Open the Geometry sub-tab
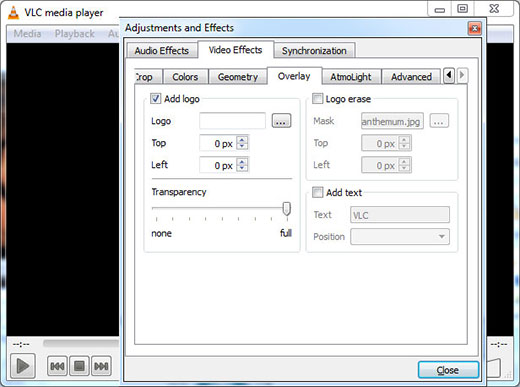520x387 pixels. 238,77
